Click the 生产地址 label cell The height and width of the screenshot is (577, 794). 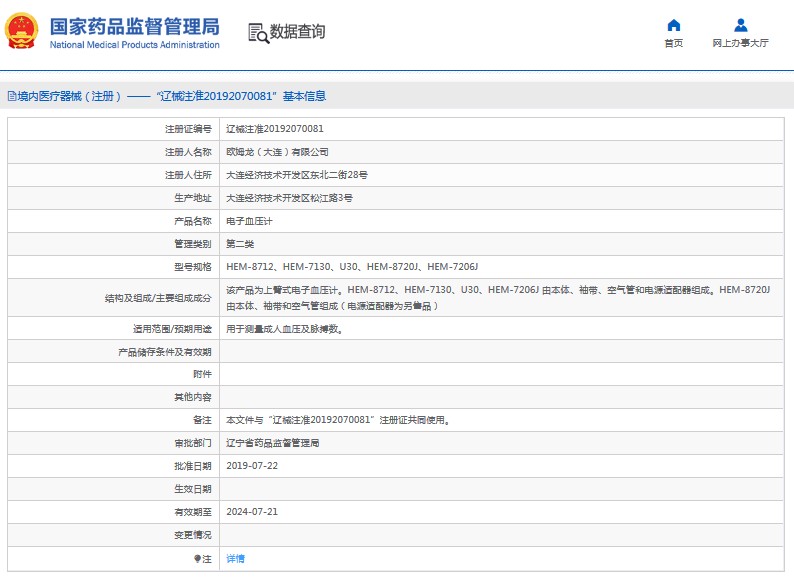pos(113,198)
